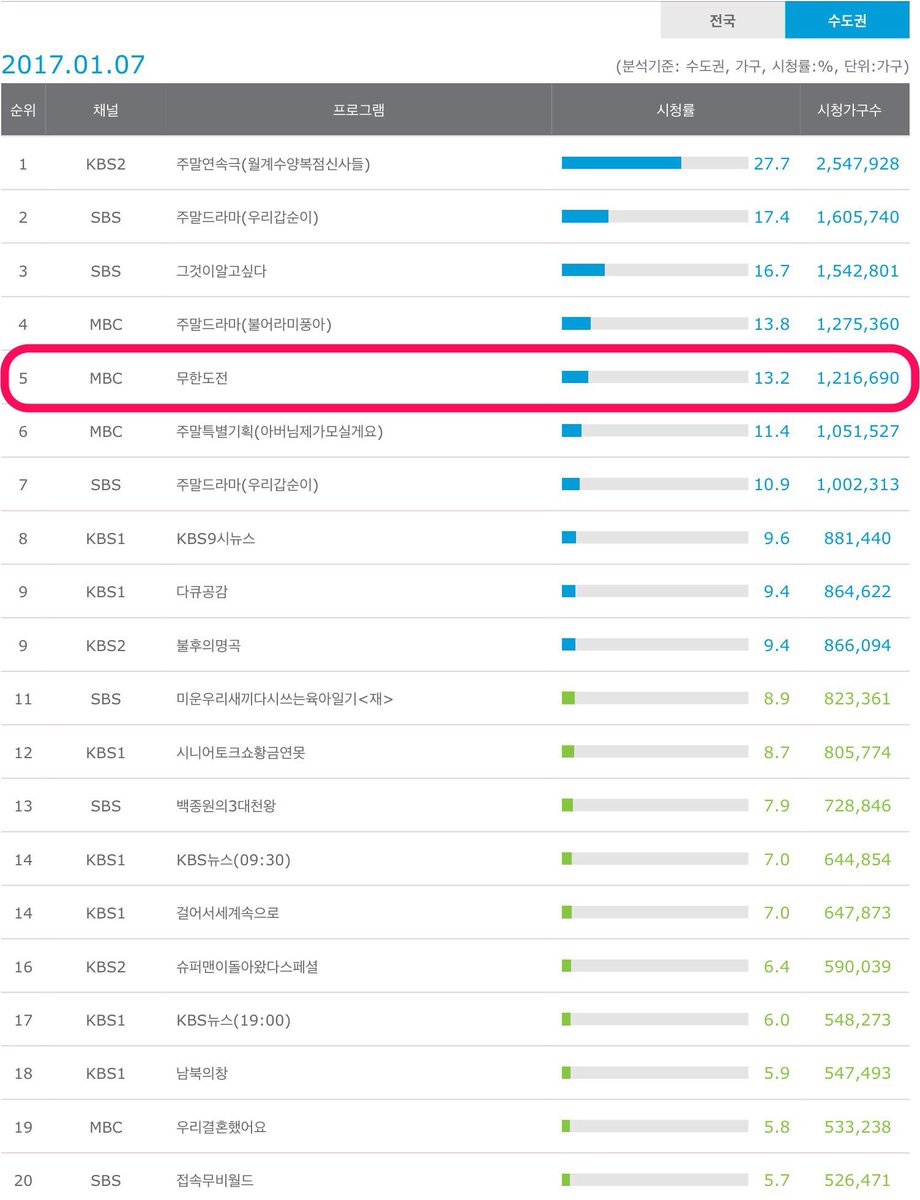This screenshot has width=920, height=1200.
Task: Select 주말드라마(우리갑순이) with 10.9 rating
Action: click(247, 485)
